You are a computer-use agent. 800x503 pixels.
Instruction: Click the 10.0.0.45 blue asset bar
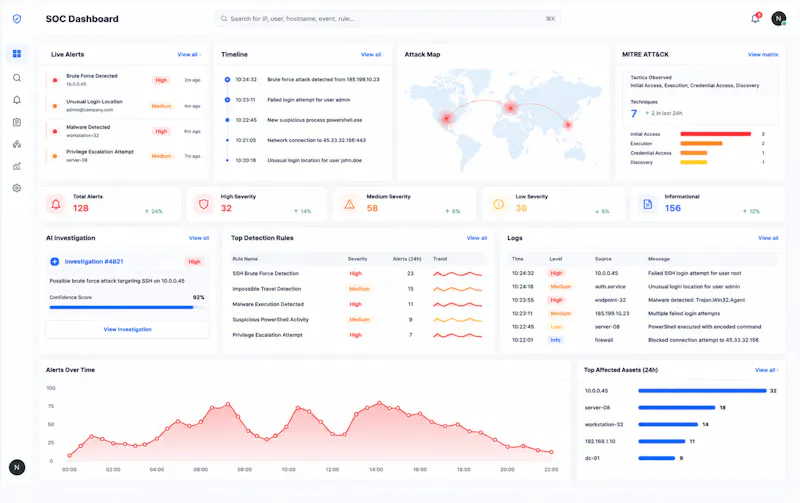point(702,391)
